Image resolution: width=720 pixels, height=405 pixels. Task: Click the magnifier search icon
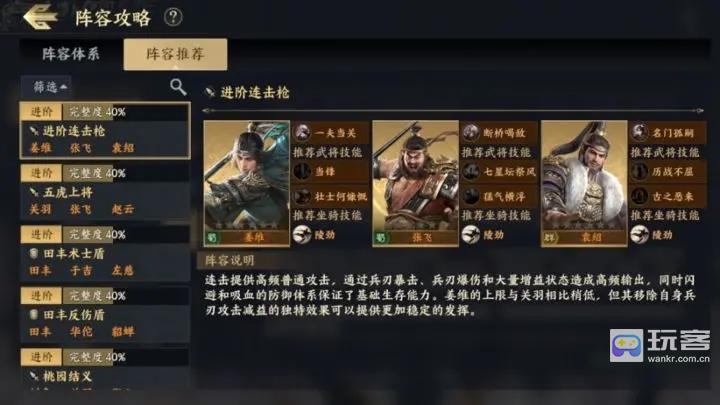pyautogui.click(x=178, y=86)
